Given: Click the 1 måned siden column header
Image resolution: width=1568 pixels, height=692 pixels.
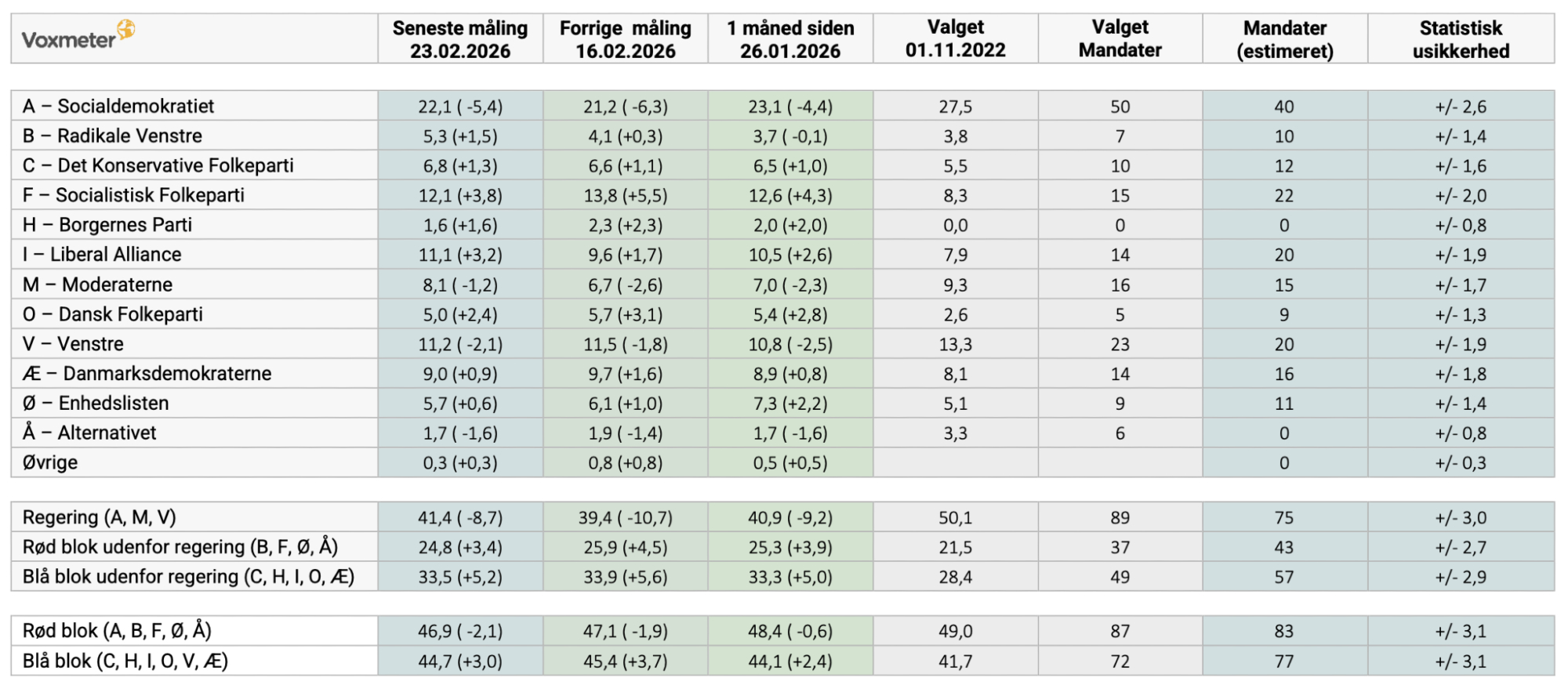Looking at the screenshot, I should coord(790,39).
